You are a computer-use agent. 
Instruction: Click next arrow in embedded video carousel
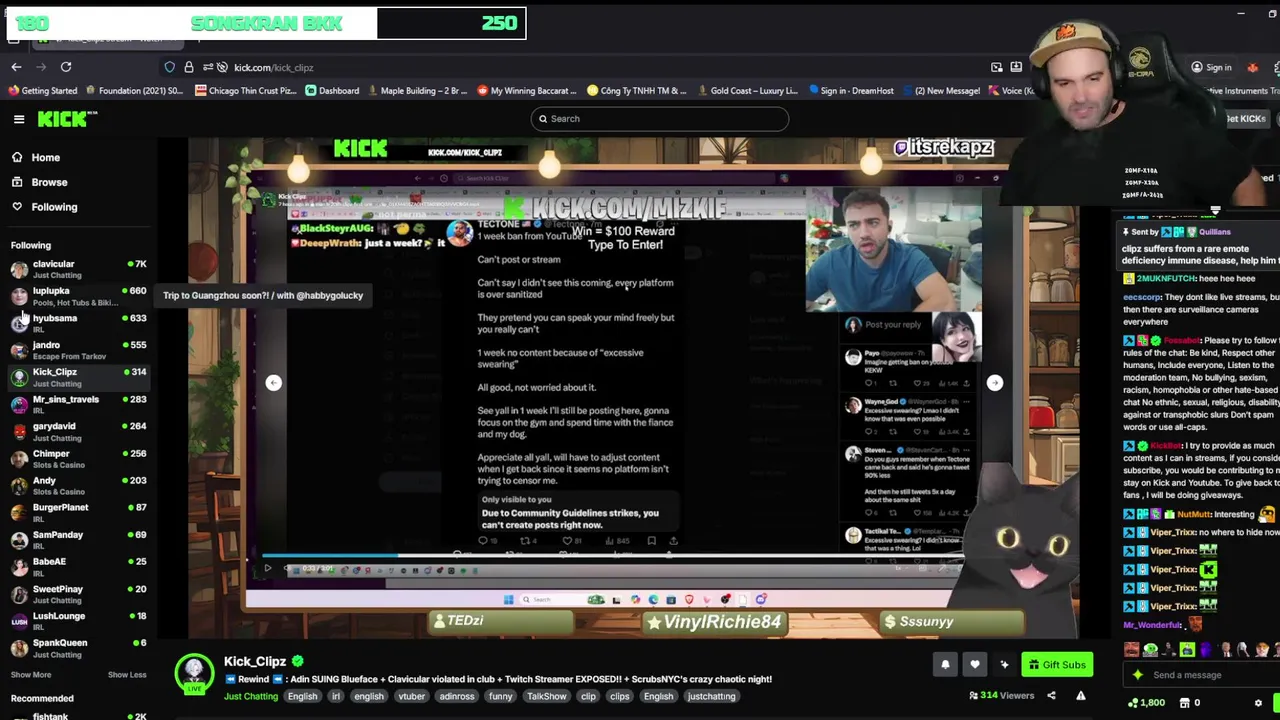tap(995, 383)
